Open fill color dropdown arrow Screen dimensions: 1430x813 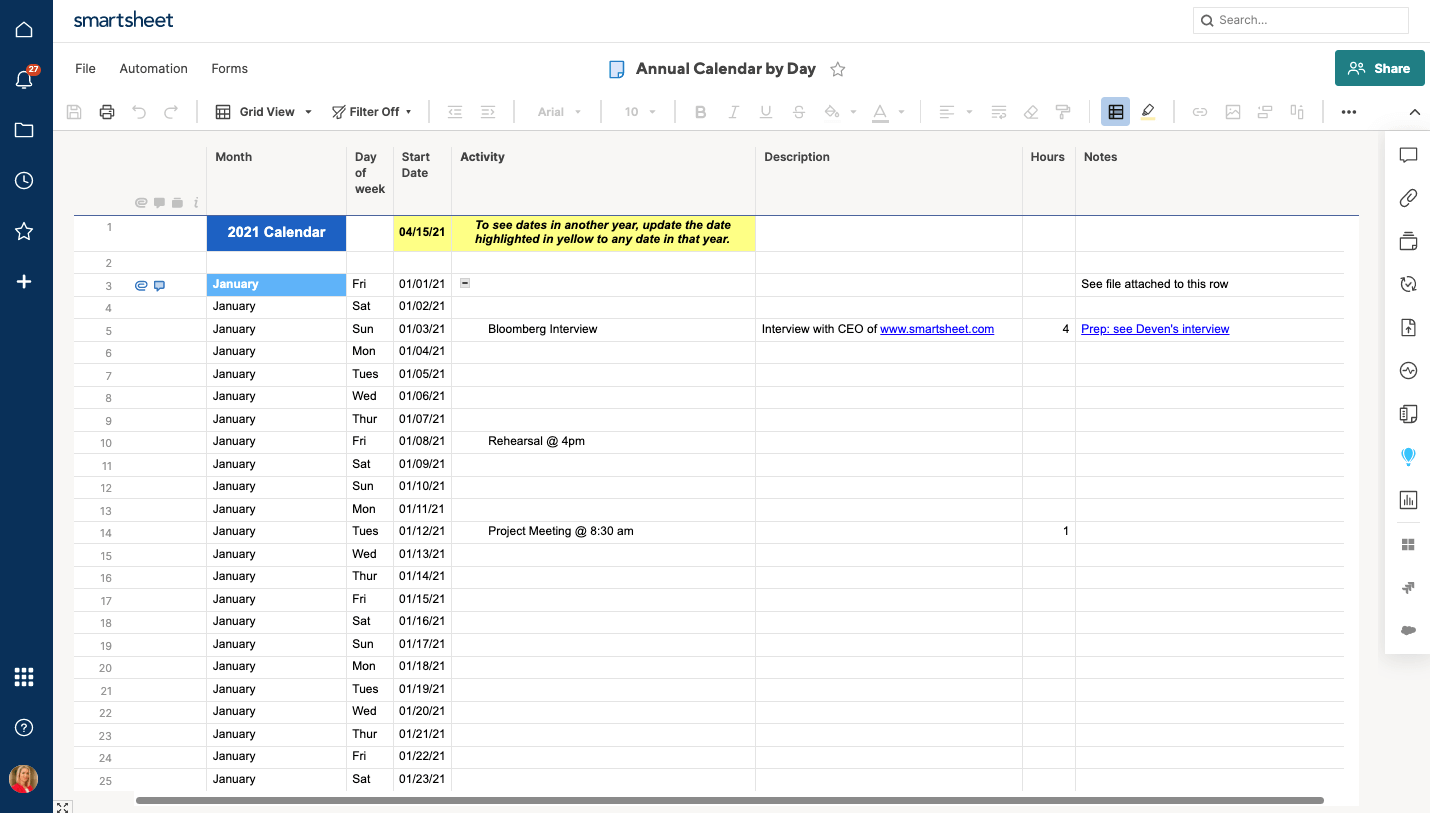pyautogui.click(x=853, y=112)
